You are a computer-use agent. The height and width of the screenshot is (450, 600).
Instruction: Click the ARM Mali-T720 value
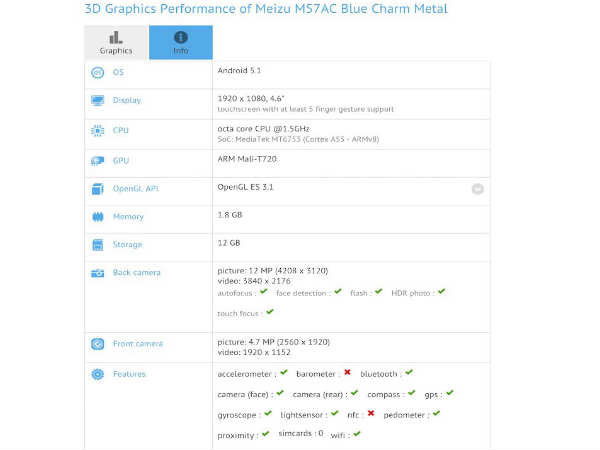pos(247,159)
